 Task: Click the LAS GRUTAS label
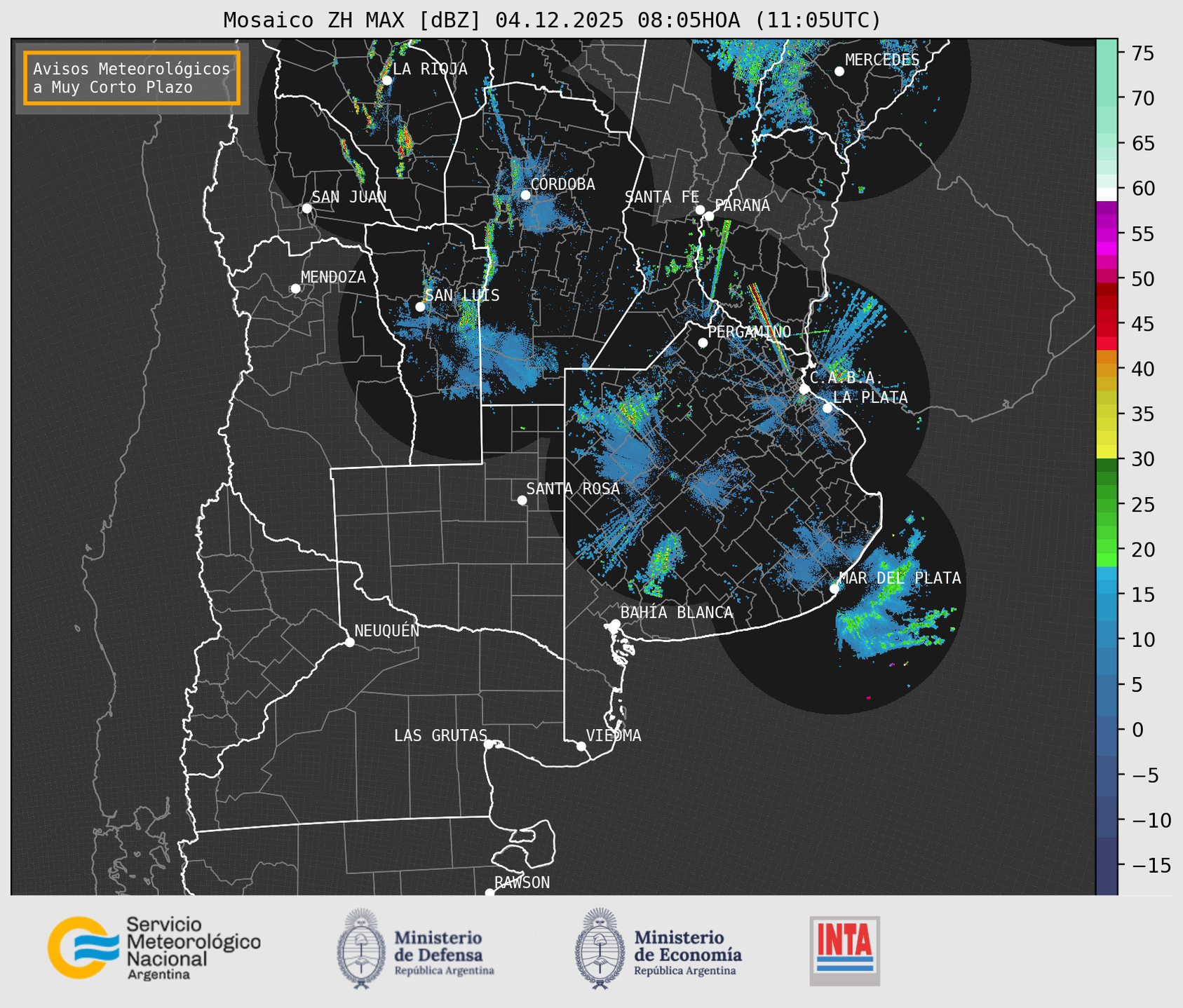440,735
